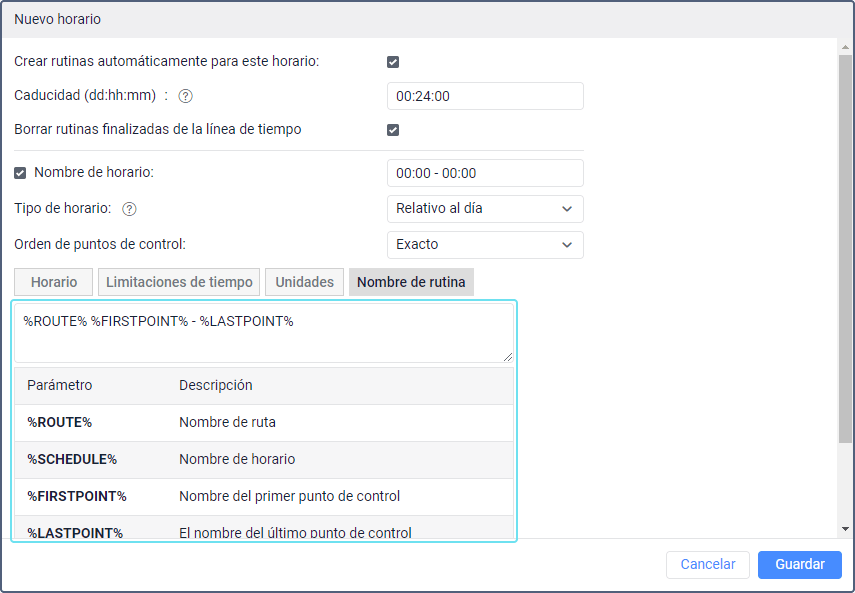
Task: Focus the Caducidad 00:24:00 field
Action: (485, 96)
